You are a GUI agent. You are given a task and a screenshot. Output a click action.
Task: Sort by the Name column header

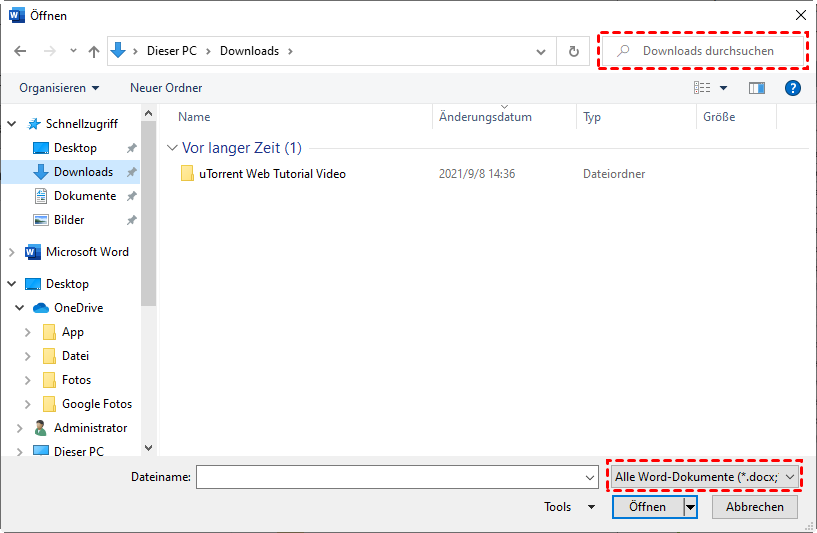[194, 117]
